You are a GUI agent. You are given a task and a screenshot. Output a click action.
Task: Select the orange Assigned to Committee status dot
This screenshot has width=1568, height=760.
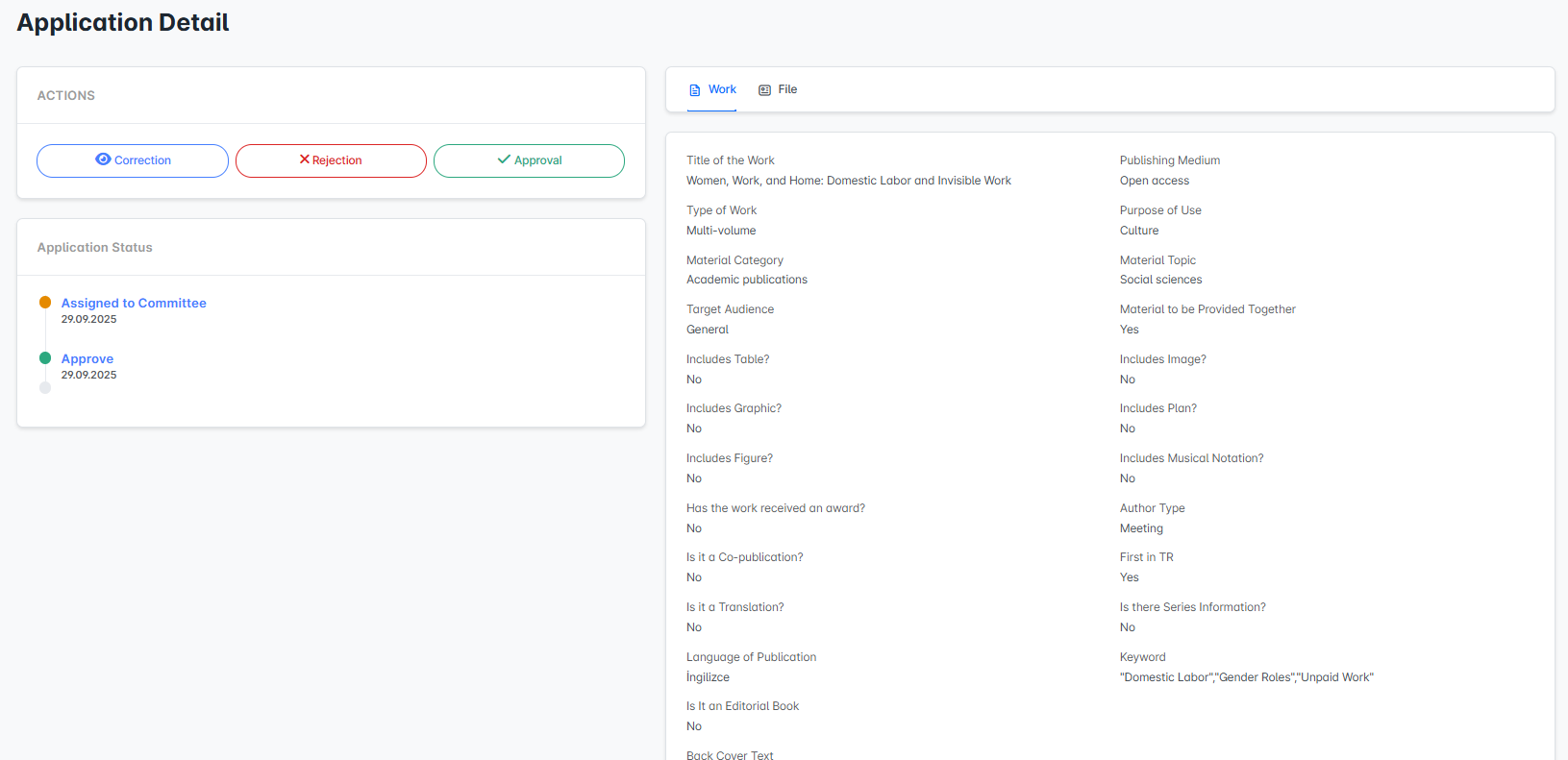click(45, 303)
